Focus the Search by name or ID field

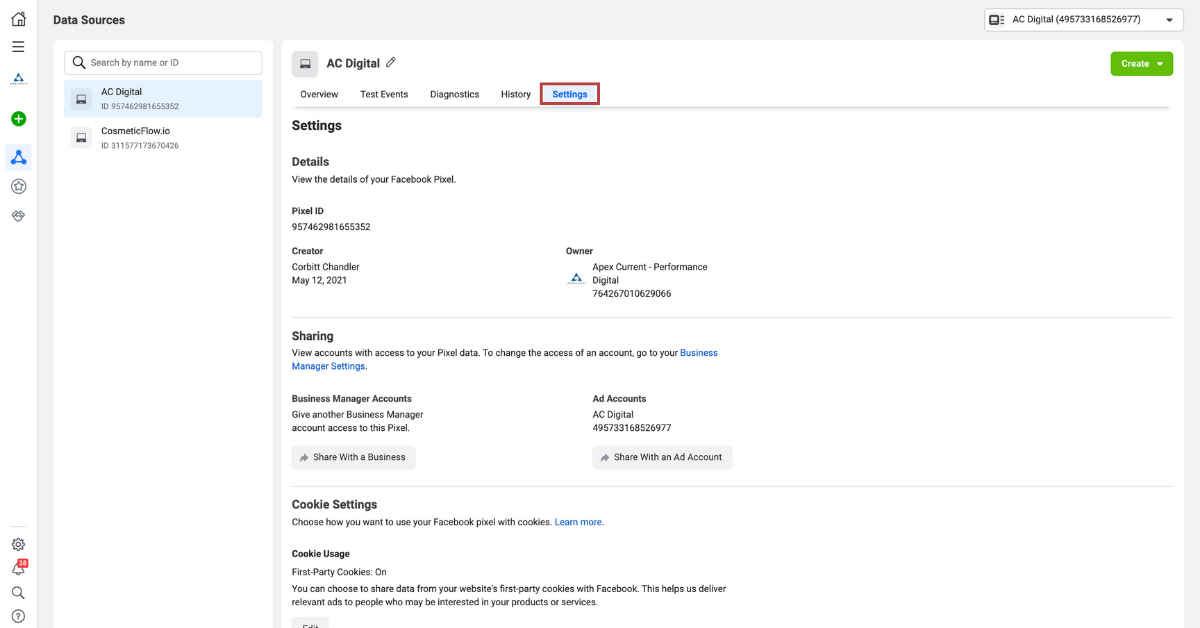click(x=163, y=62)
